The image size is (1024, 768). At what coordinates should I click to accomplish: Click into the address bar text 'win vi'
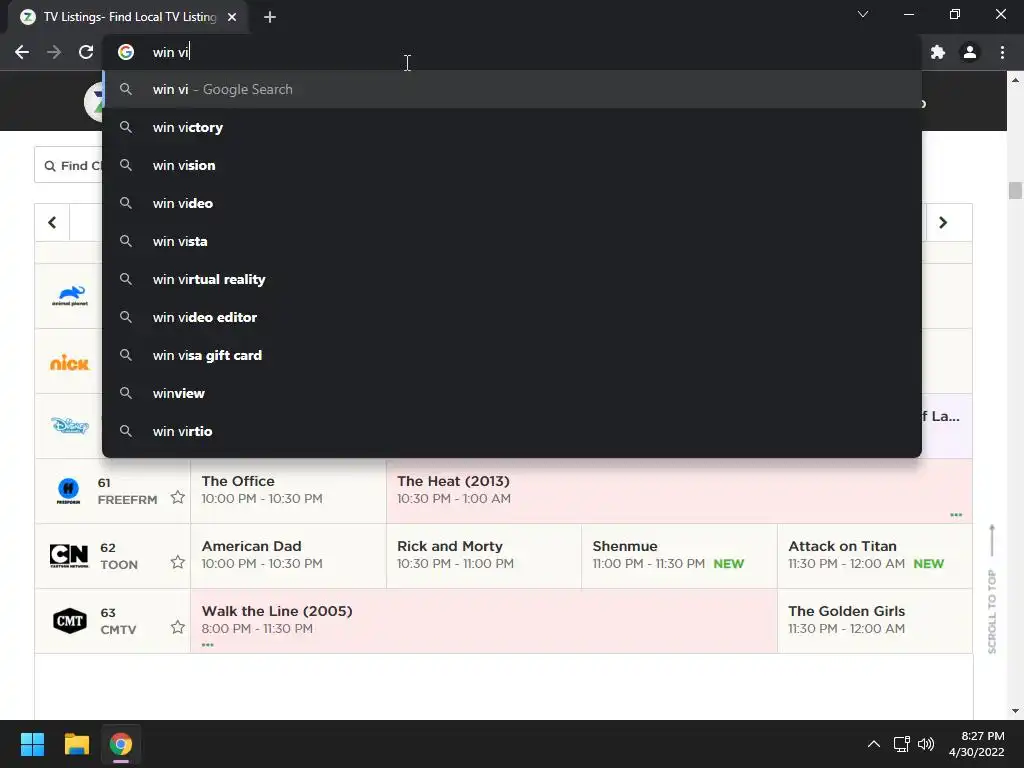171,52
